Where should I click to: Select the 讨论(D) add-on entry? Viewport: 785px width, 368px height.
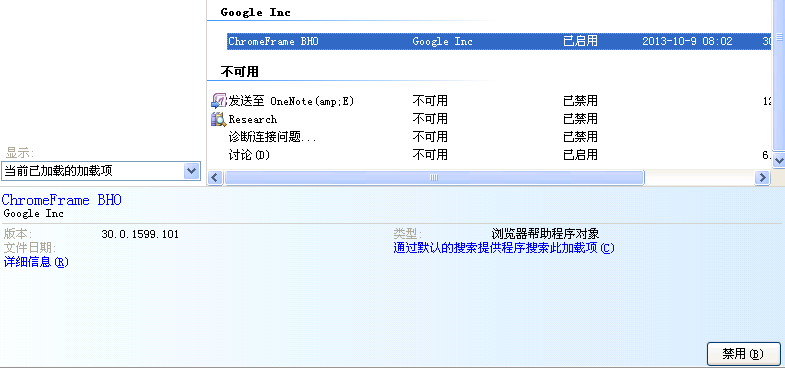pos(249,155)
